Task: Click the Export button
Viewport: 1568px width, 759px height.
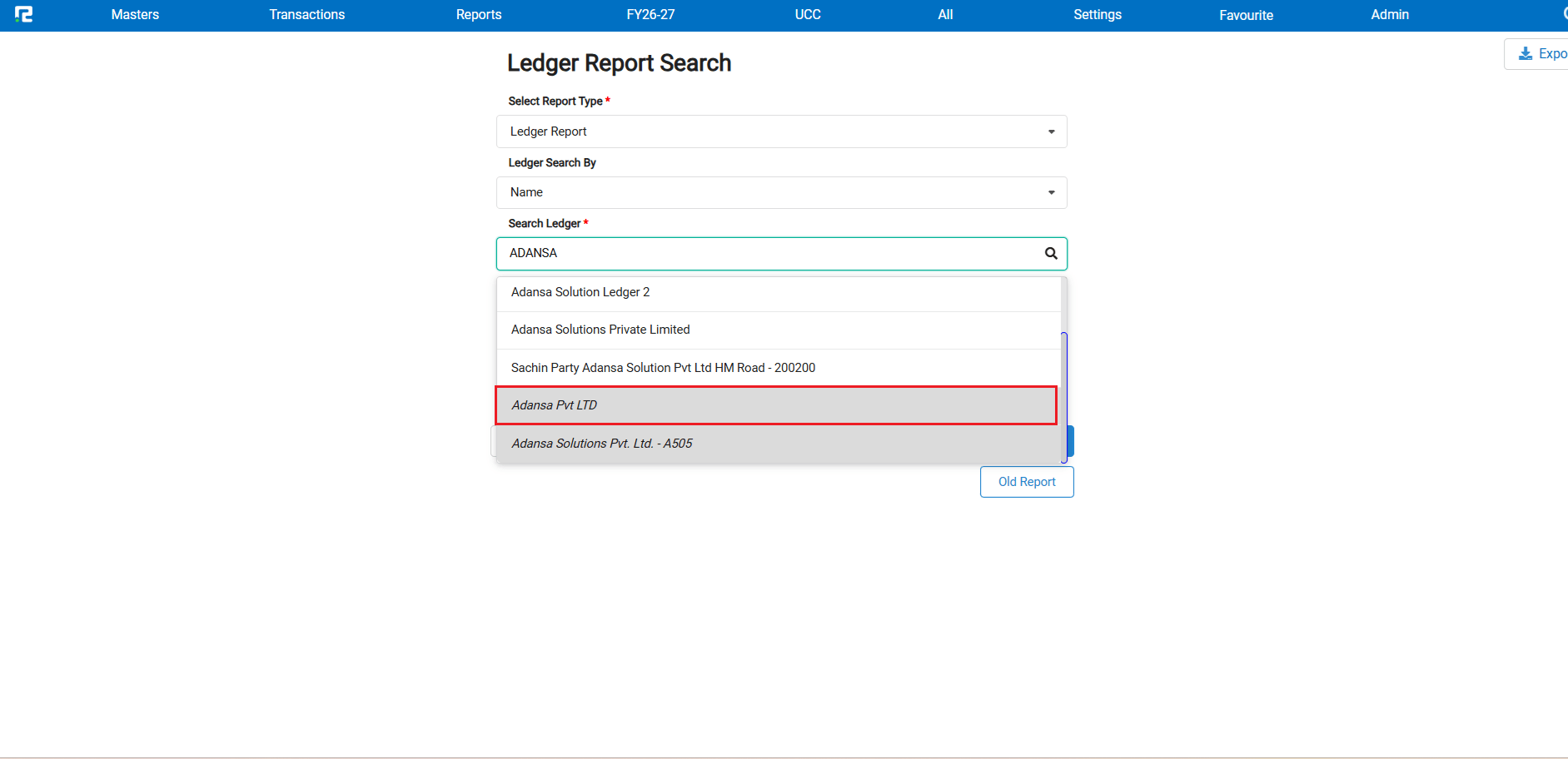Action: [1545, 52]
